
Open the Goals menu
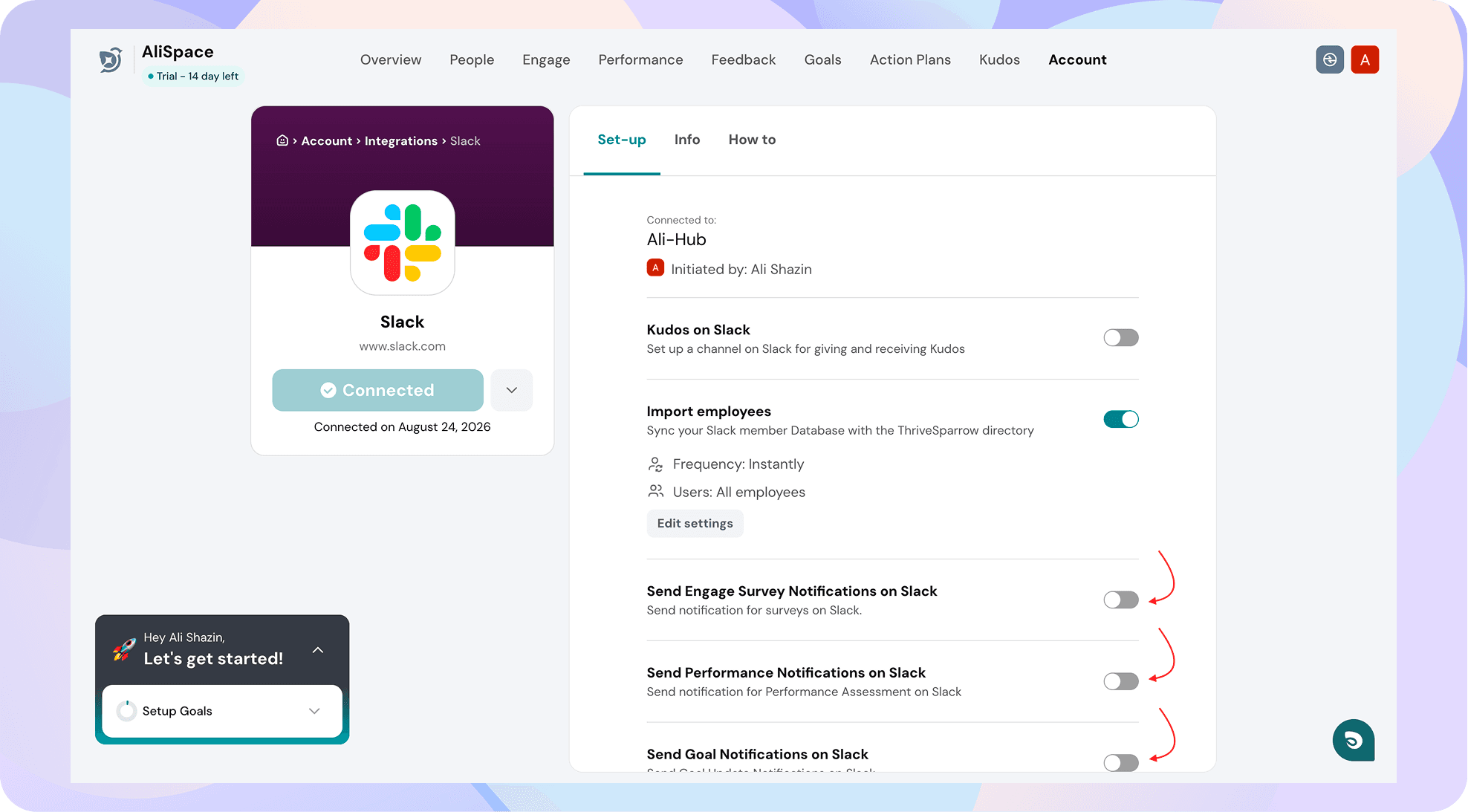coord(822,59)
